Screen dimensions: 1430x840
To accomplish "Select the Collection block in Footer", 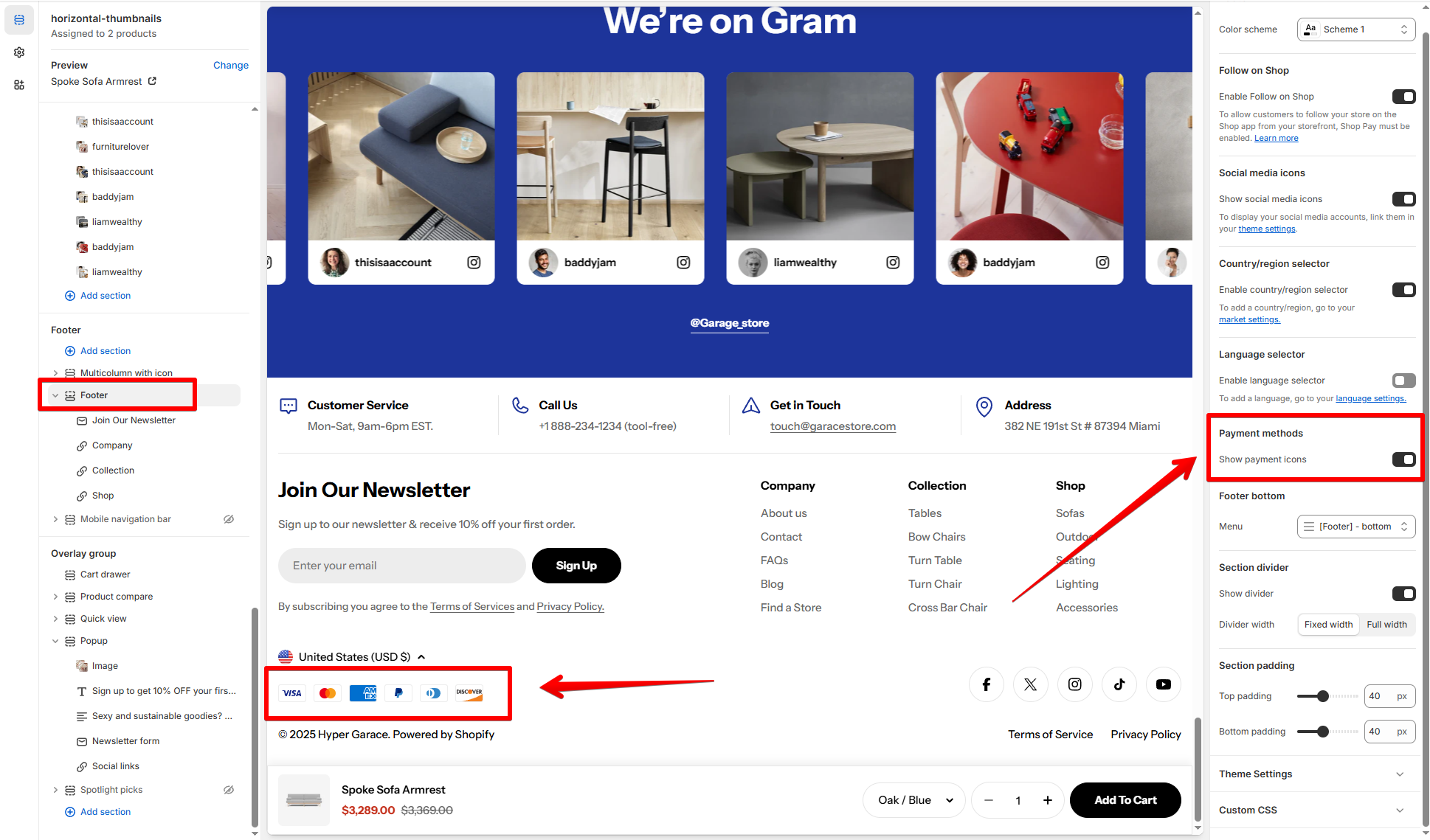I will 113,471.
